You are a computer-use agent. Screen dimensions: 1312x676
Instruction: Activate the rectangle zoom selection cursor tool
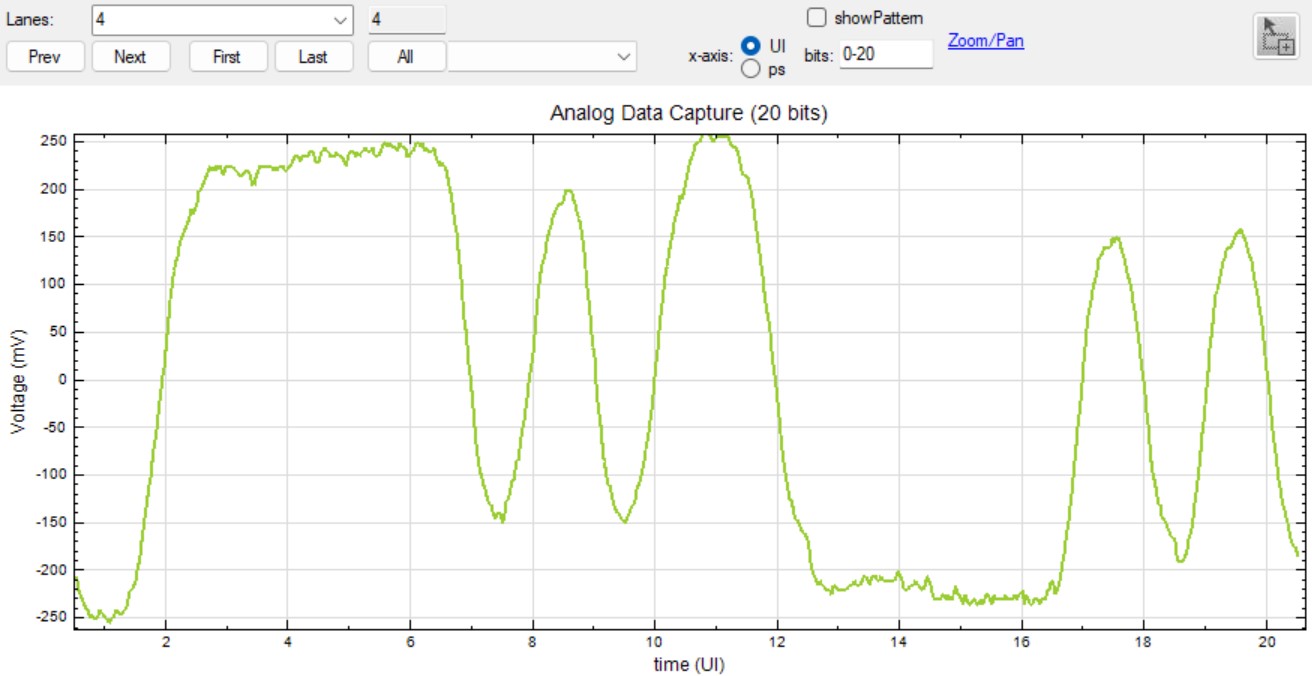tap(1275, 35)
